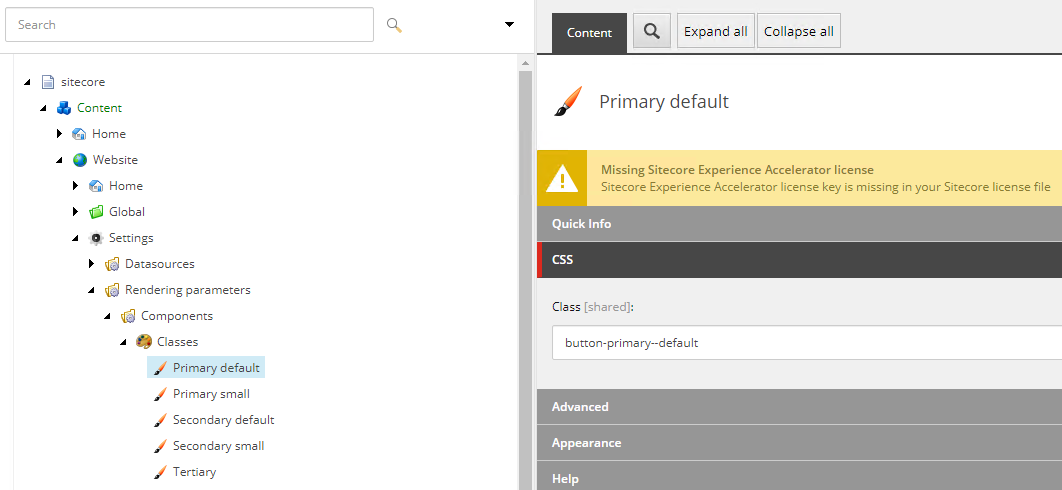Click the globe icon of Website item
1062x490 pixels.
(80, 160)
